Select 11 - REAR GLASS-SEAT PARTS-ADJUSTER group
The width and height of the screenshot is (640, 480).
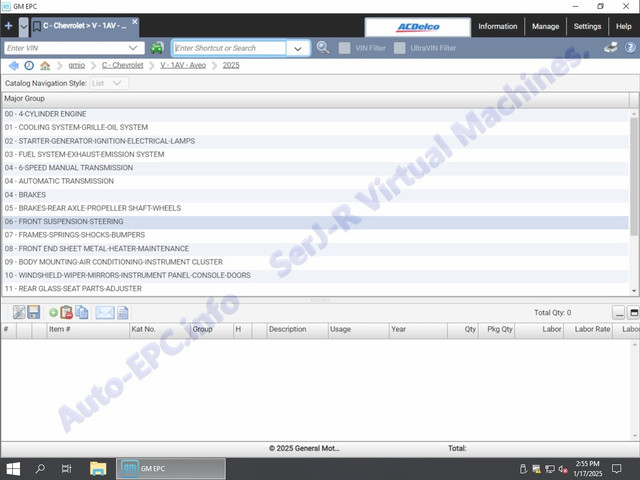315,289
